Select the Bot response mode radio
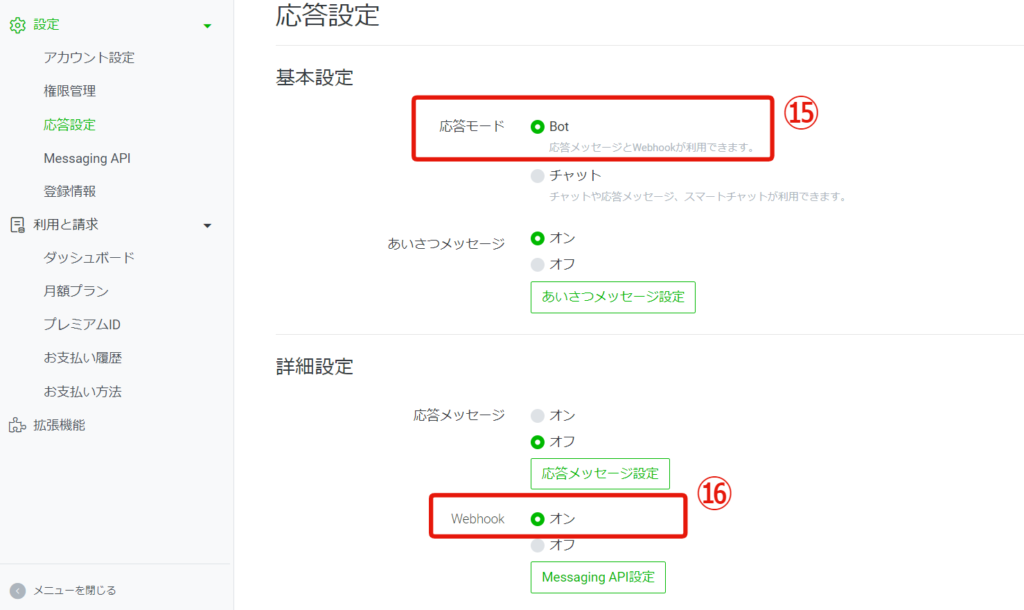This screenshot has height=610, width=1024. (537, 127)
